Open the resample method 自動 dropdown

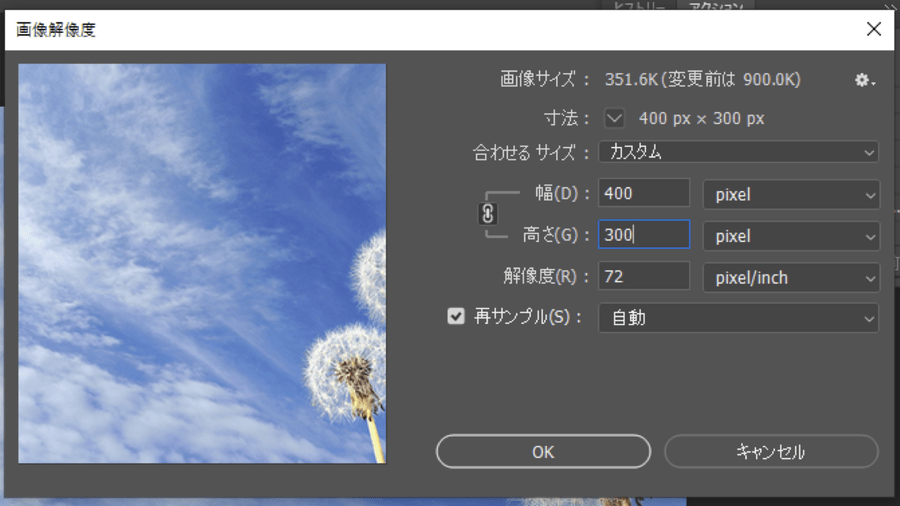click(739, 318)
